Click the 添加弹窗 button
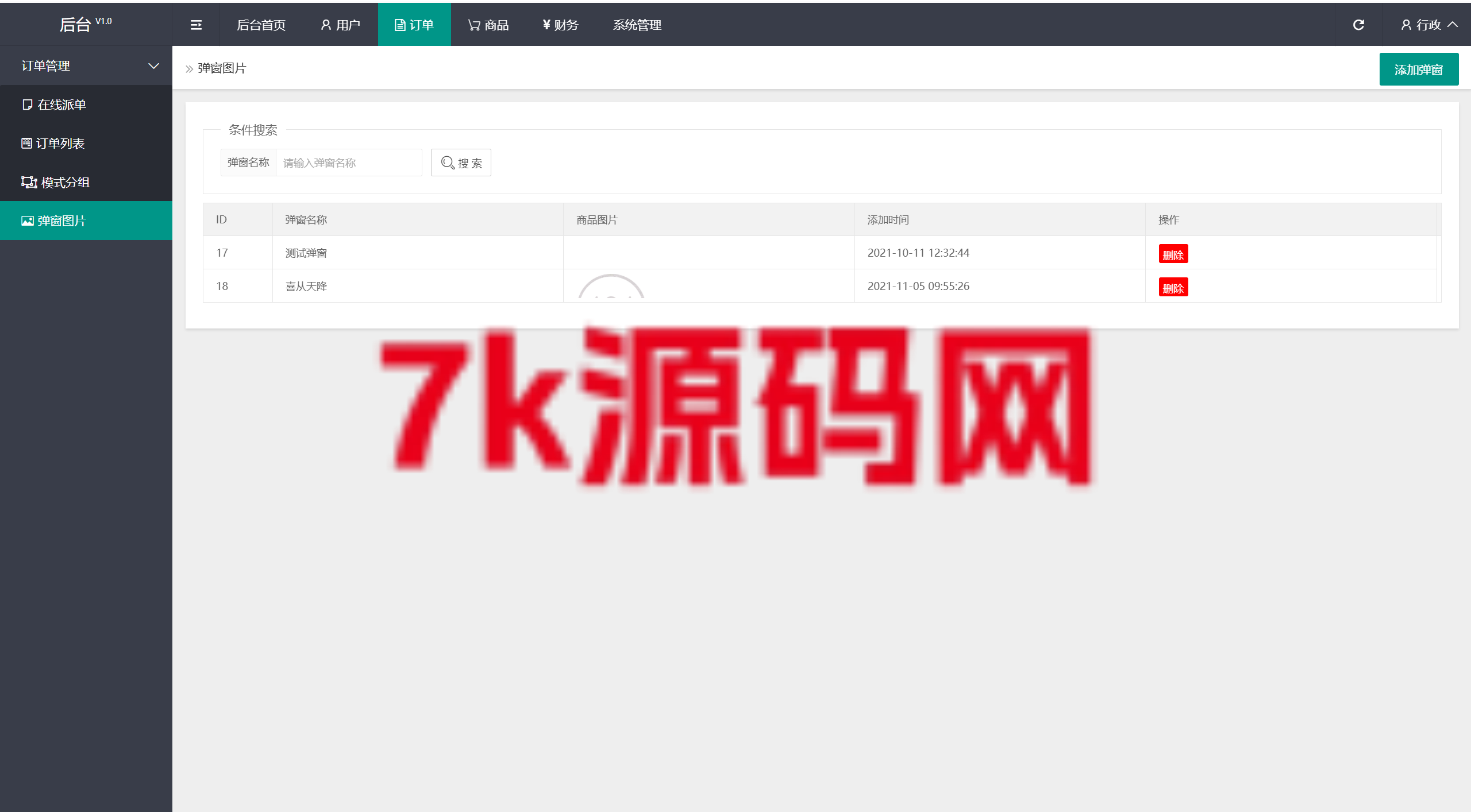The height and width of the screenshot is (812, 1471). (x=1419, y=69)
